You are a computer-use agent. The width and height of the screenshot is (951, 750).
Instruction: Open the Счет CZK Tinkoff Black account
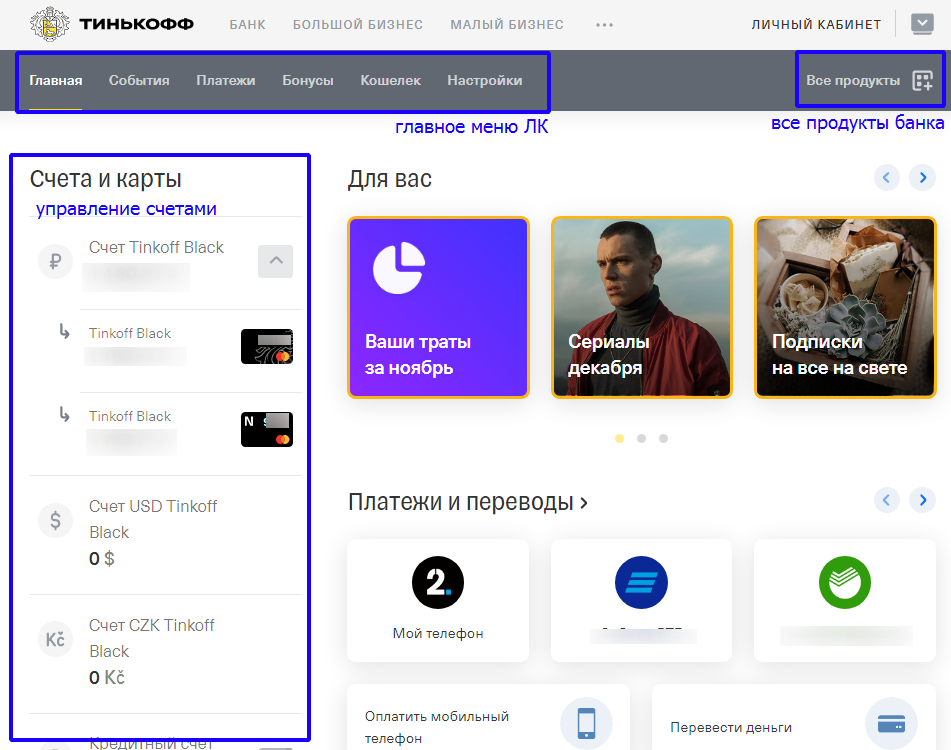[x=166, y=653]
